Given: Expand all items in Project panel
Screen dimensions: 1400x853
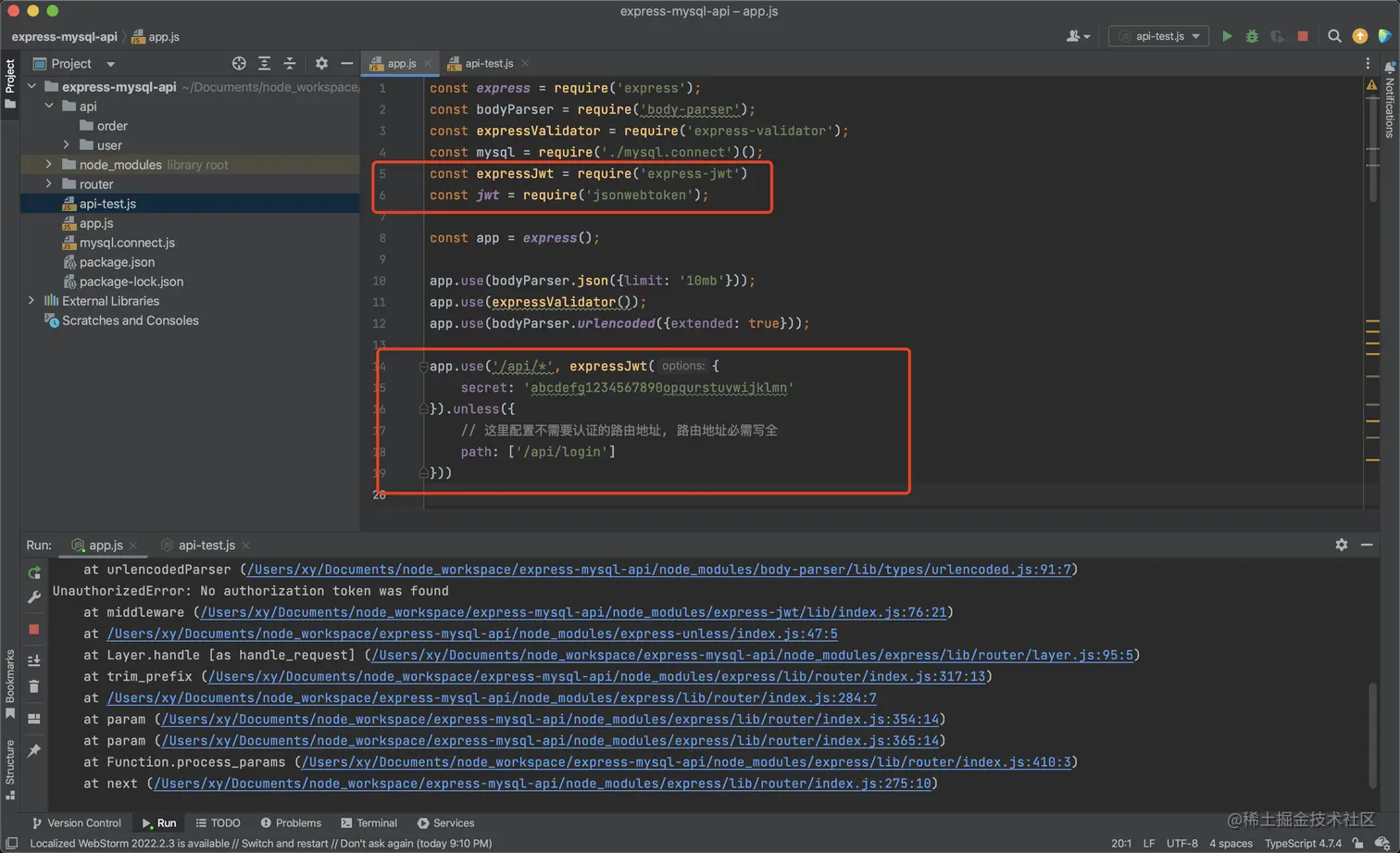Looking at the screenshot, I should (265, 63).
